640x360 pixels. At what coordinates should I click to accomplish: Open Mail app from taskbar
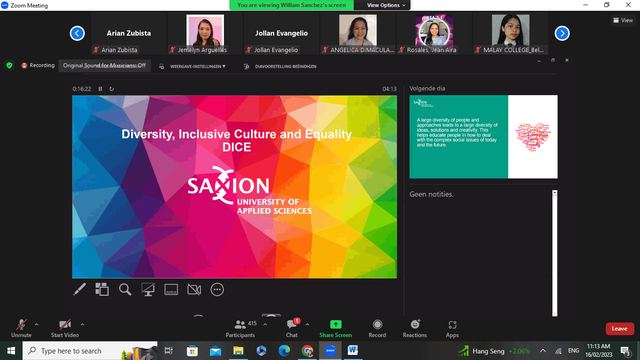pos(215,351)
